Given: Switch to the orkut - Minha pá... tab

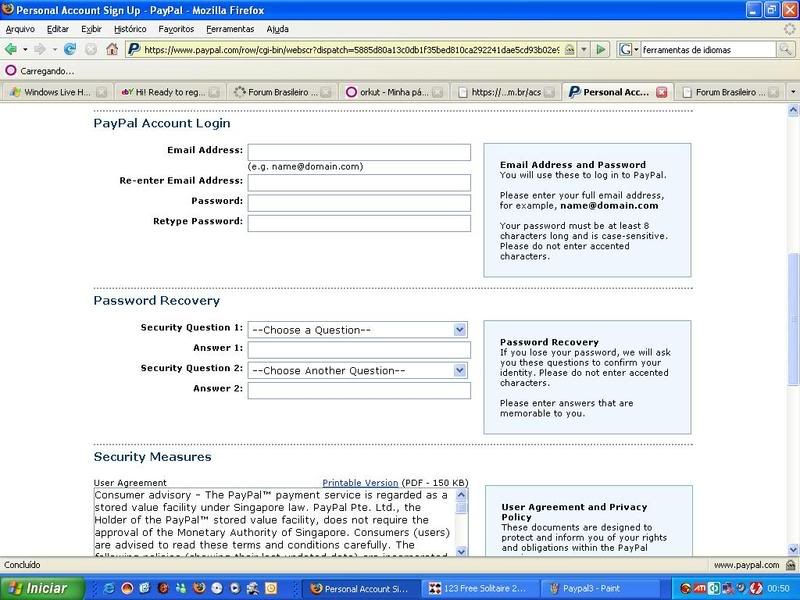Looking at the screenshot, I should point(394,92).
